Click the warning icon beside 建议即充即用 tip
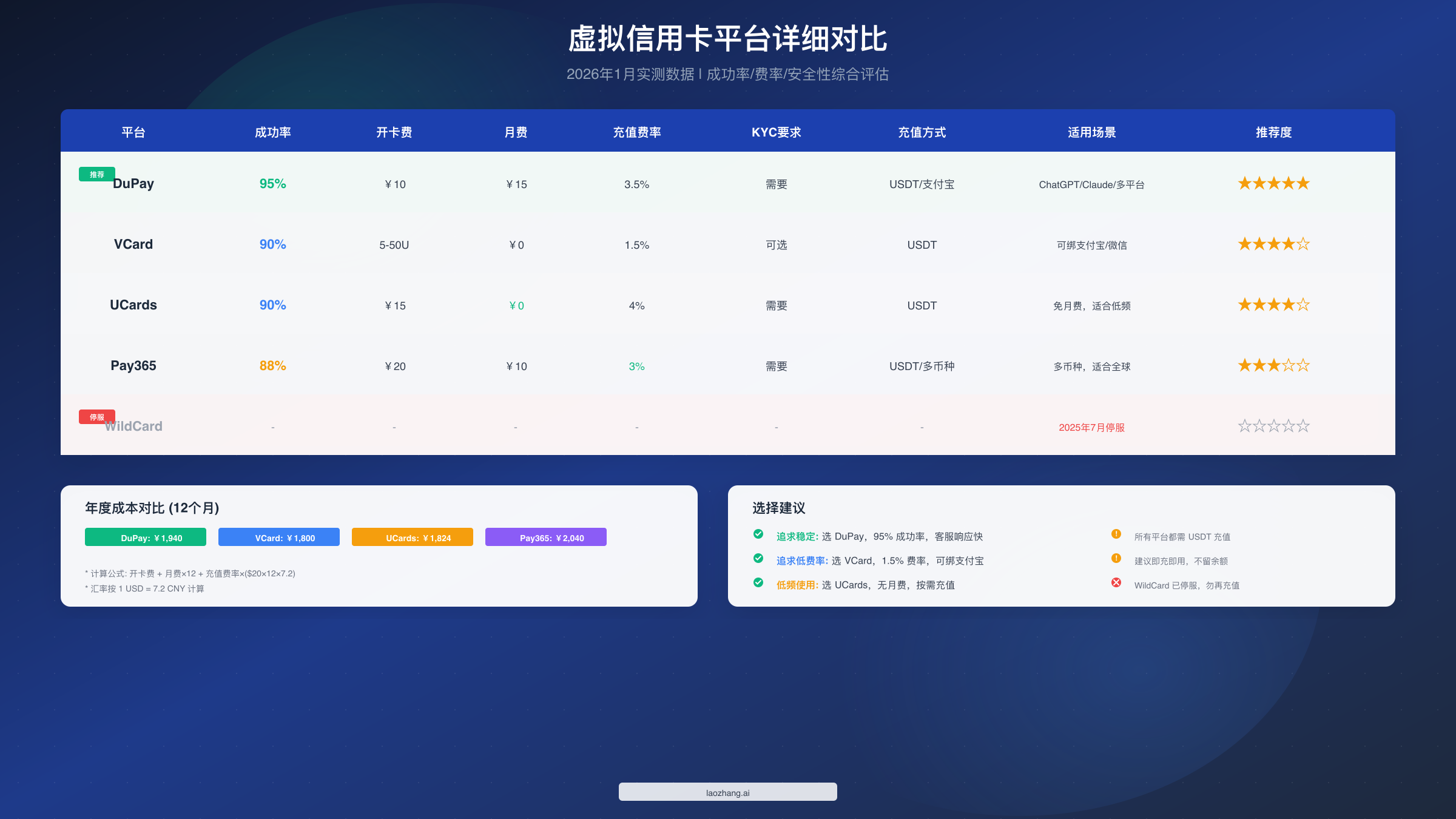 [x=1116, y=559]
